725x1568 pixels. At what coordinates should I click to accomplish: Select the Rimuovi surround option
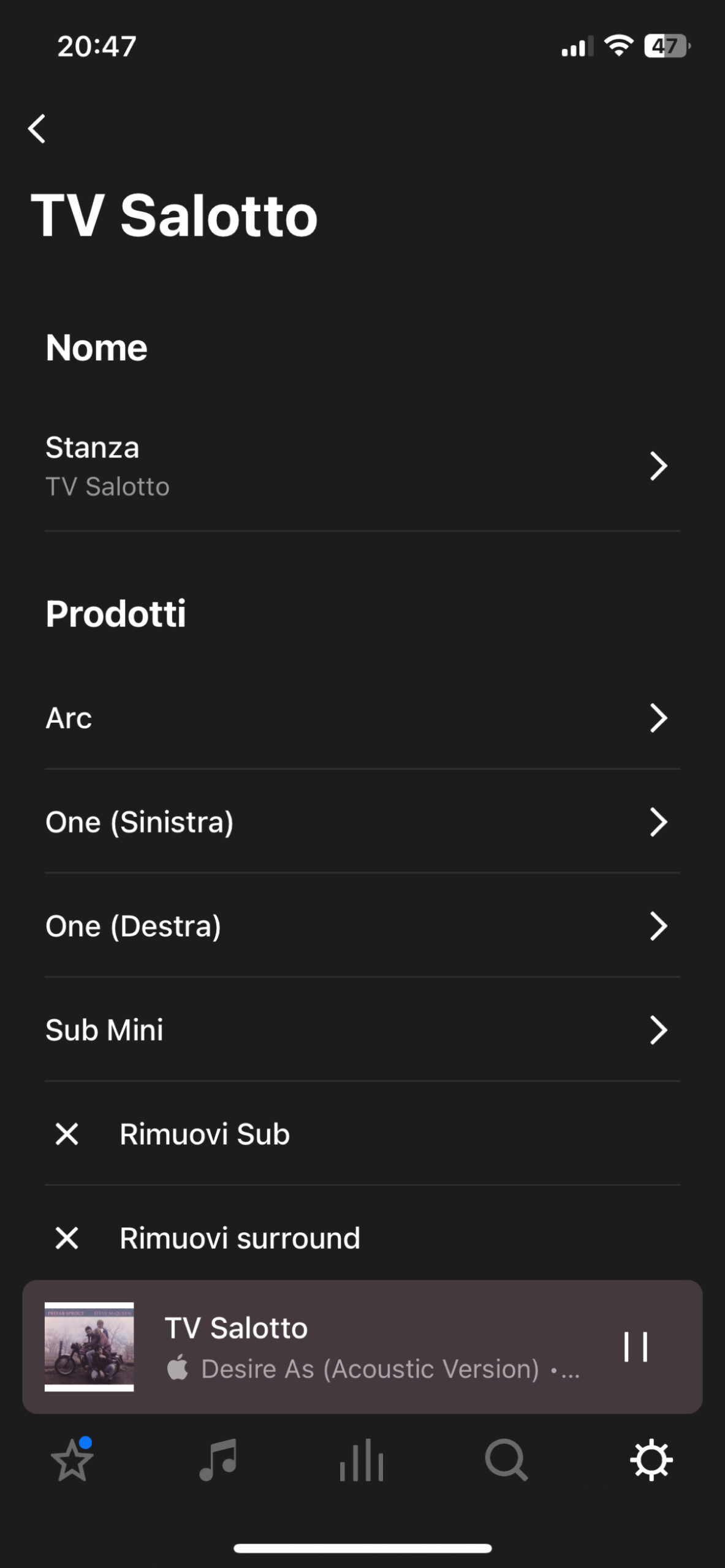pos(240,1238)
